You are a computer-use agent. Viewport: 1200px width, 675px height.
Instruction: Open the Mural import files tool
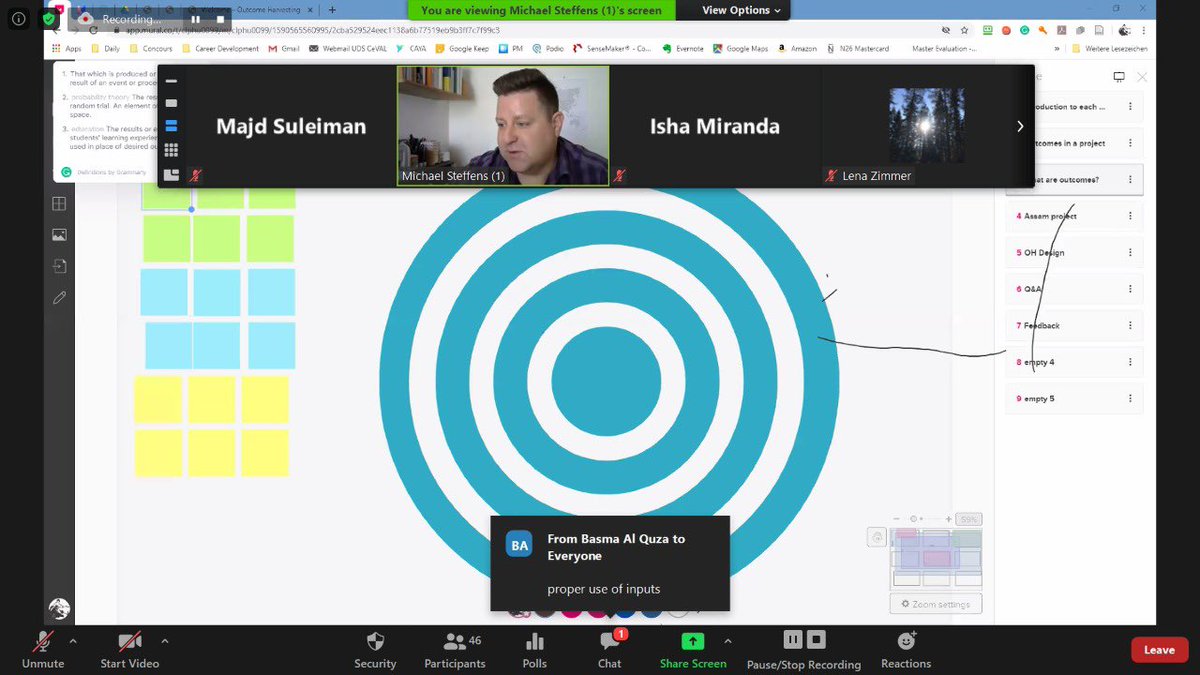tap(59, 266)
